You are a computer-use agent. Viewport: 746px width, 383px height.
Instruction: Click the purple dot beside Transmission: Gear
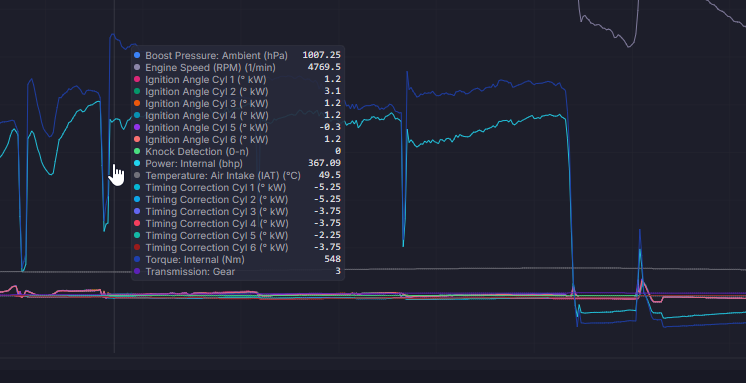point(137,272)
